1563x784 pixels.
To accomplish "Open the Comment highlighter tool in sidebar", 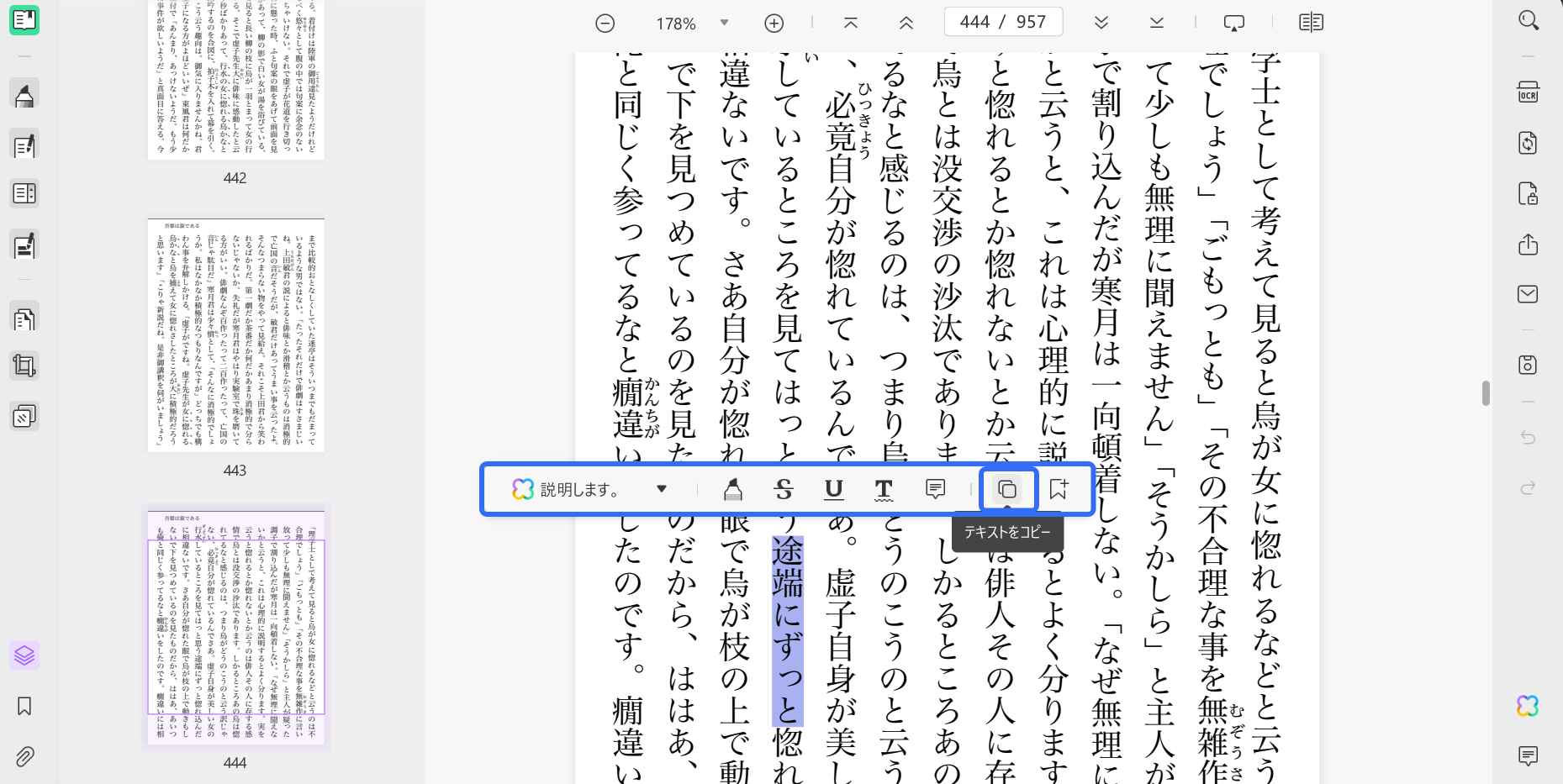I will [24, 95].
